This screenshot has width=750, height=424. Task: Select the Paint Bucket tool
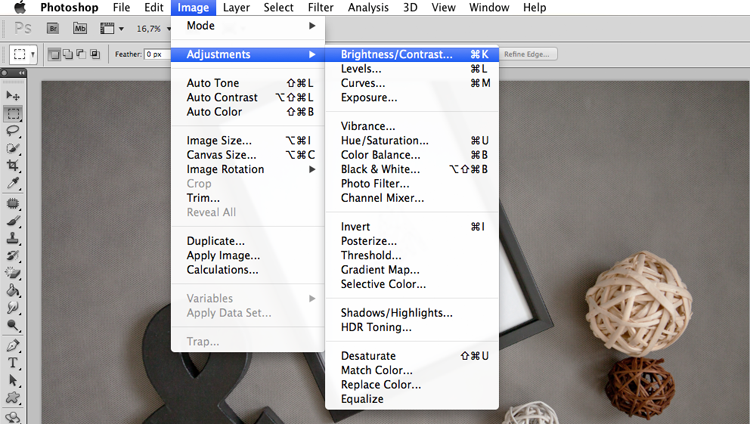click(13, 290)
